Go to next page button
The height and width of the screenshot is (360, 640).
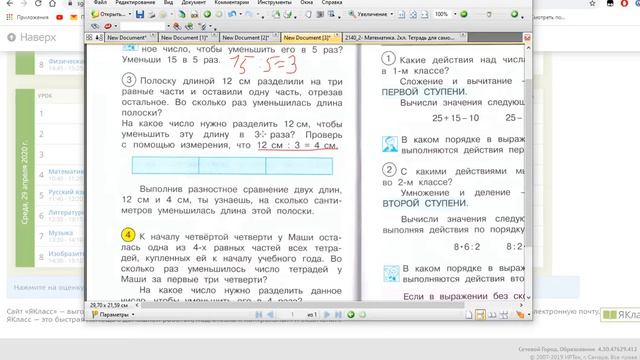coord(327,315)
